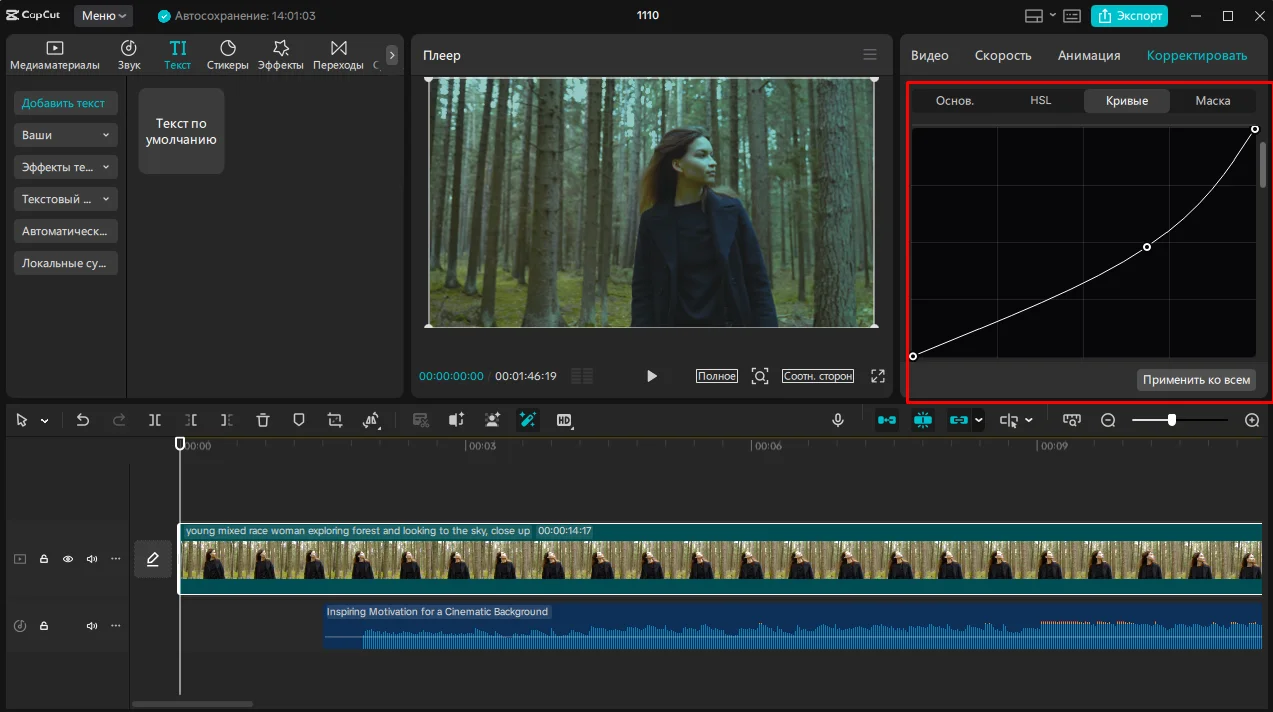Click the crop icon in timeline toolbar
The image size is (1273, 712).
point(335,421)
